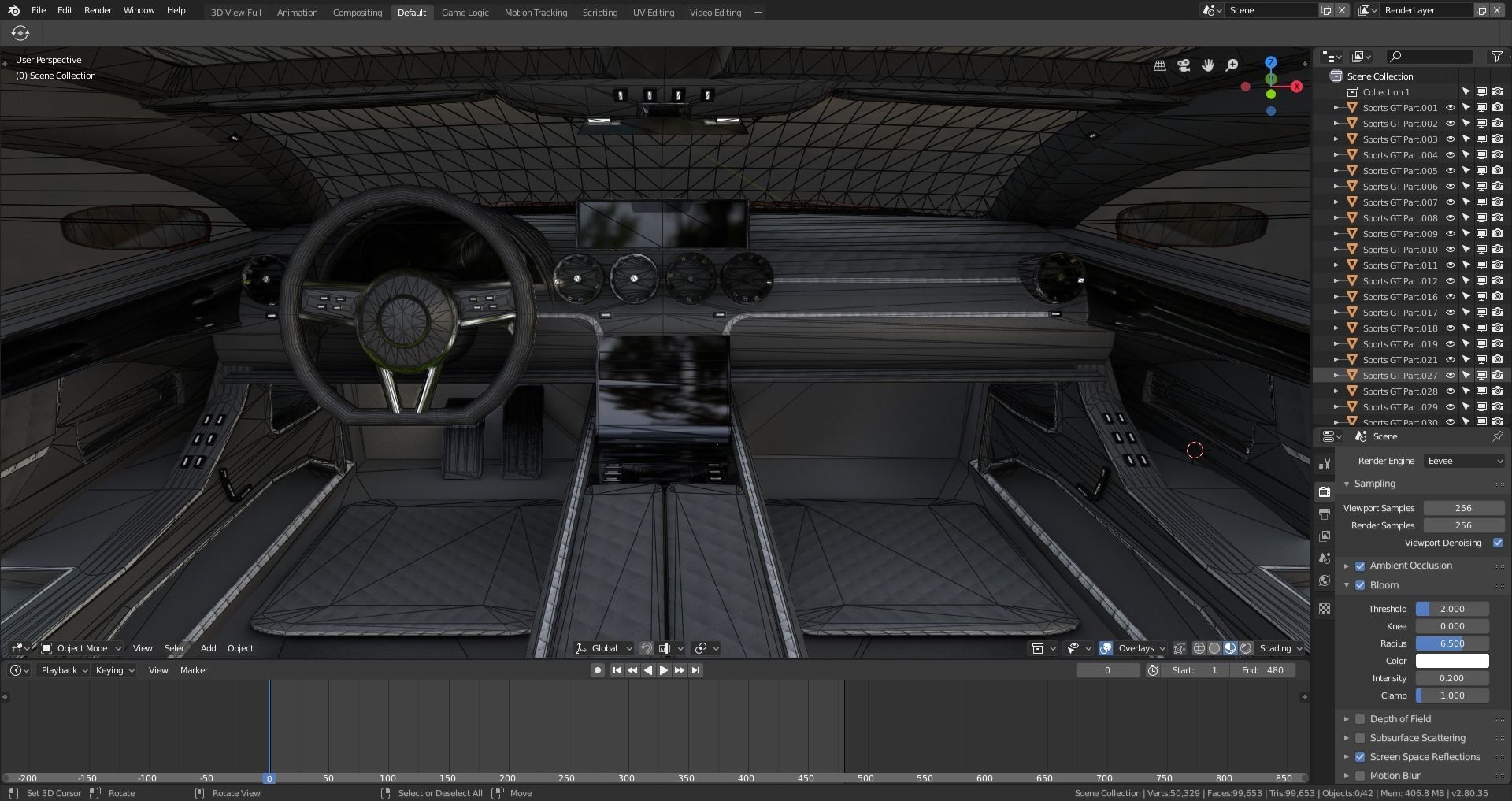Disable Viewport Denoising checkbox
Image resolution: width=1512 pixels, height=801 pixels.
(1497, 543)
